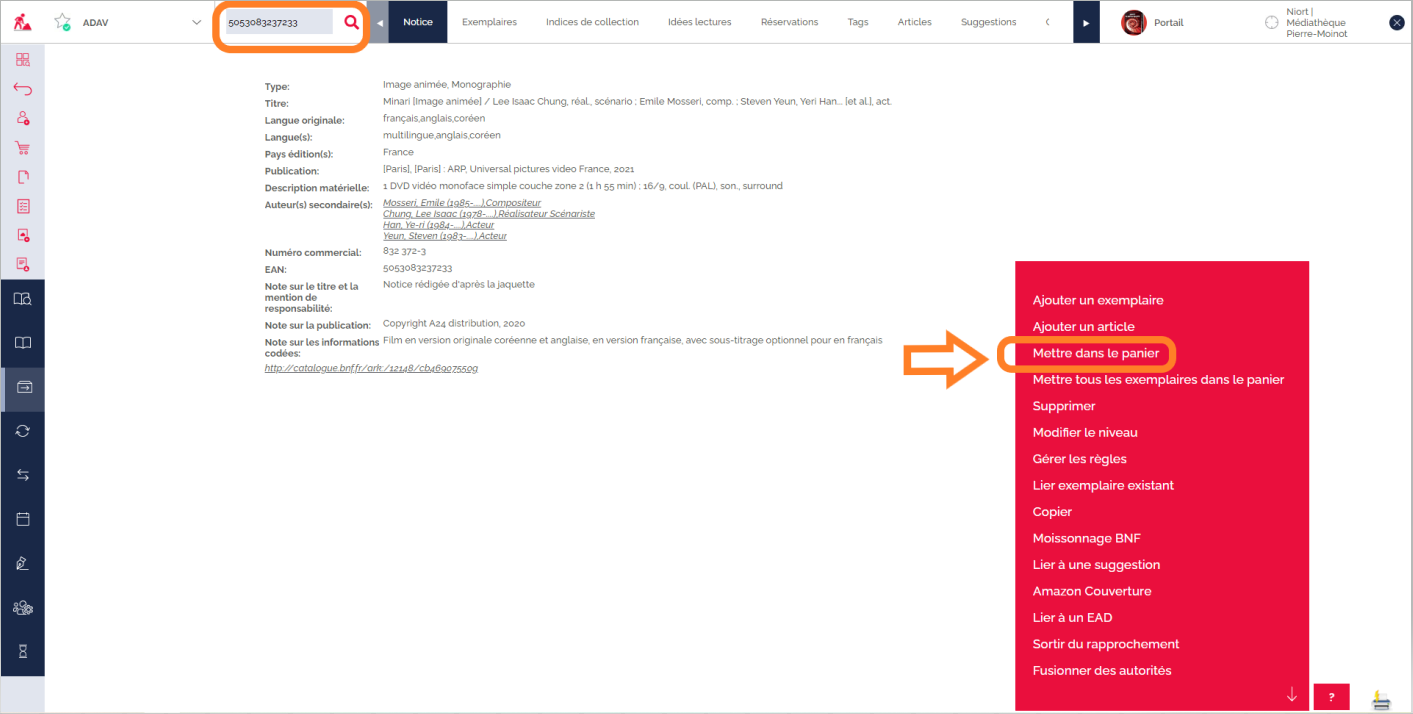The height and width of the screenshot is (714, 1413).
Task: Select Fusionner des autorités
Action: coord(1102,671)
